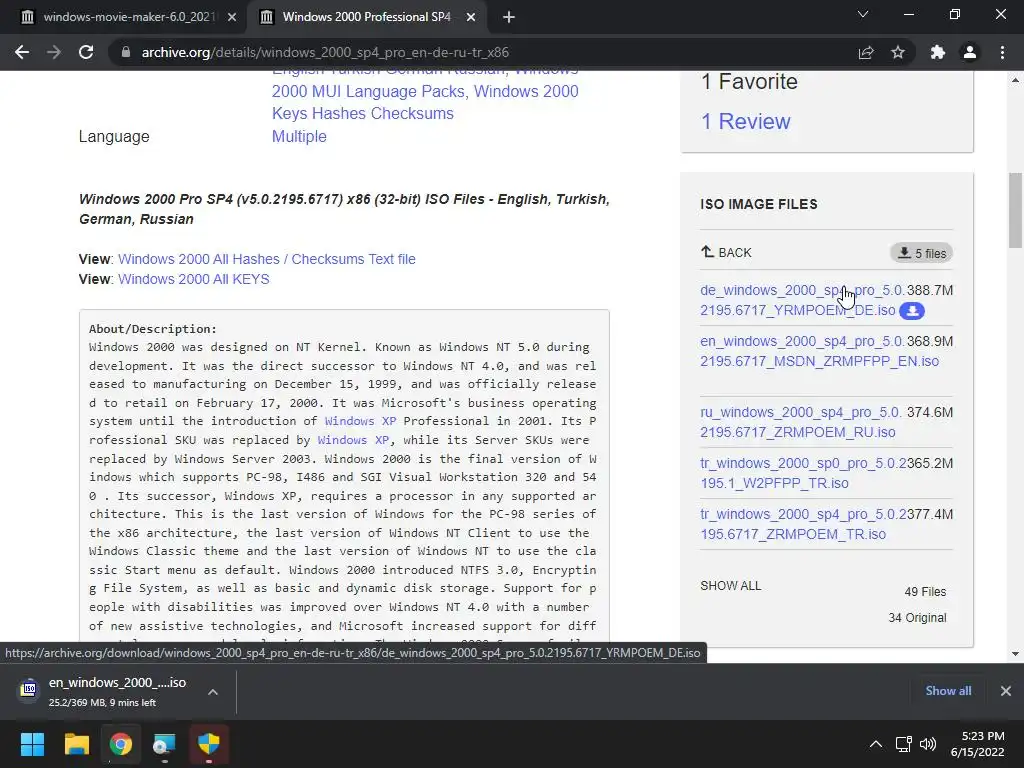
Task: Open ru_windows_2000_sp4_pro RU.iso link
Action: pos(801,422)
